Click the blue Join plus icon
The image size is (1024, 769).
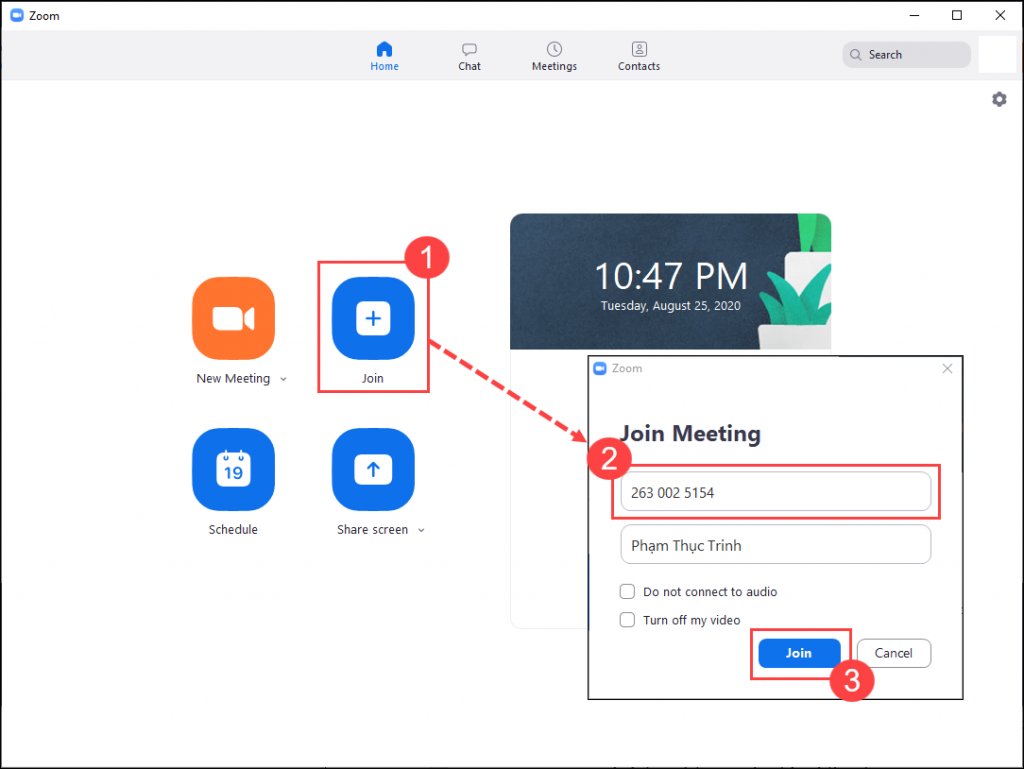[373, 318]
